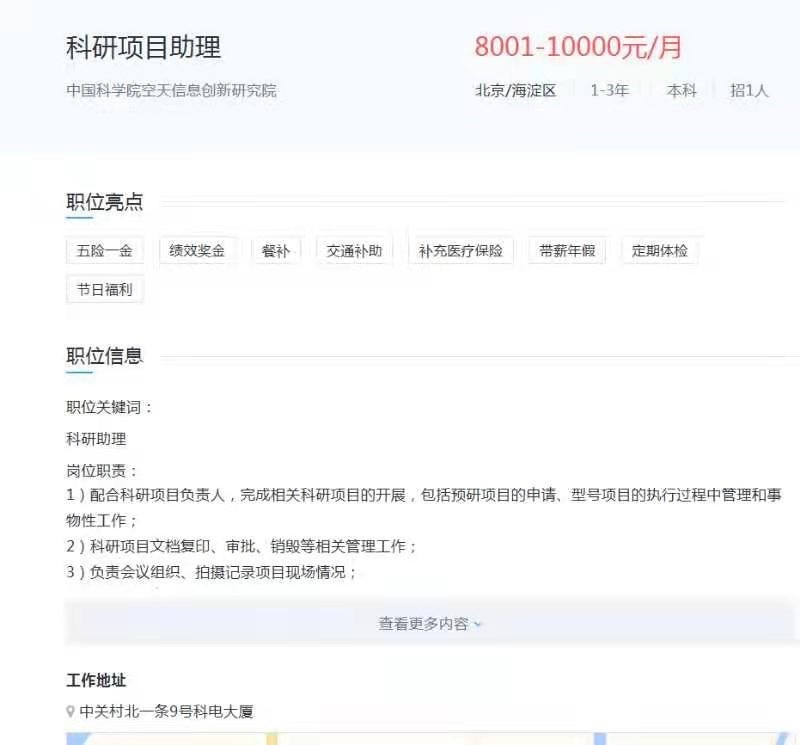Viewport: 800px width, 745px height.
Task: Select the 节日福利 tag
Action: [105, 290]
